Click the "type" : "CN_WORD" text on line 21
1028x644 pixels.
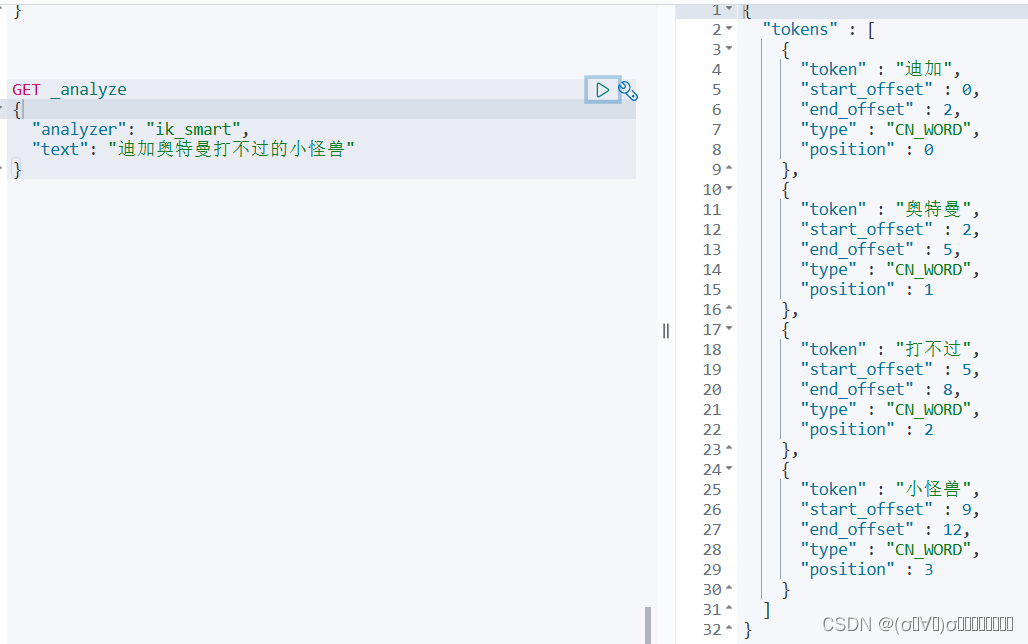(890, 409)
